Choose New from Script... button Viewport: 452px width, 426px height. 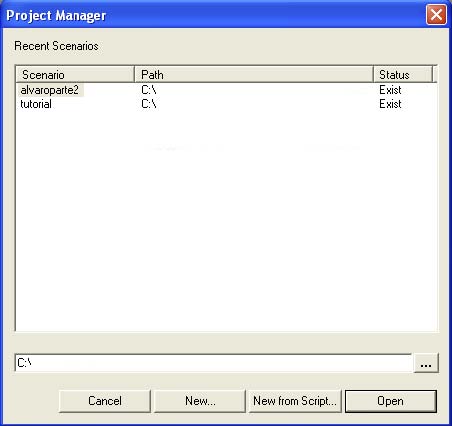click(x=295, y=401)
